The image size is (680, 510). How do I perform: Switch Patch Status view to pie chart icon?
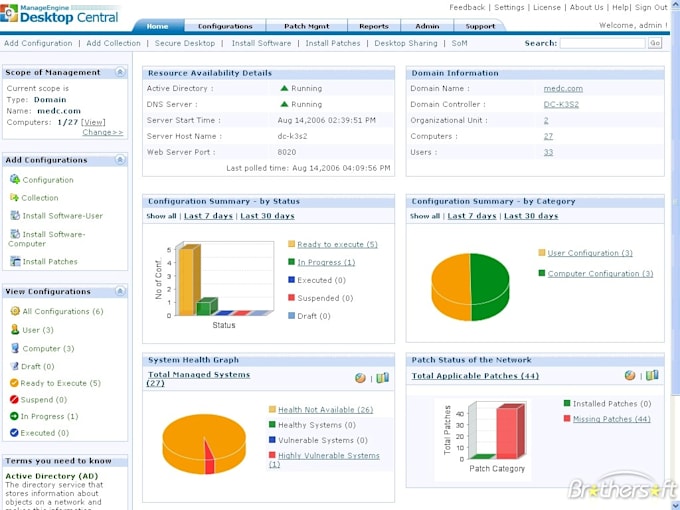click(630, 376)
